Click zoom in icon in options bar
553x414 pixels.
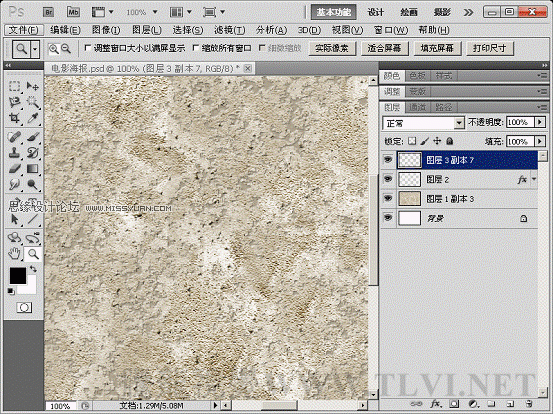tap(54, 49)
